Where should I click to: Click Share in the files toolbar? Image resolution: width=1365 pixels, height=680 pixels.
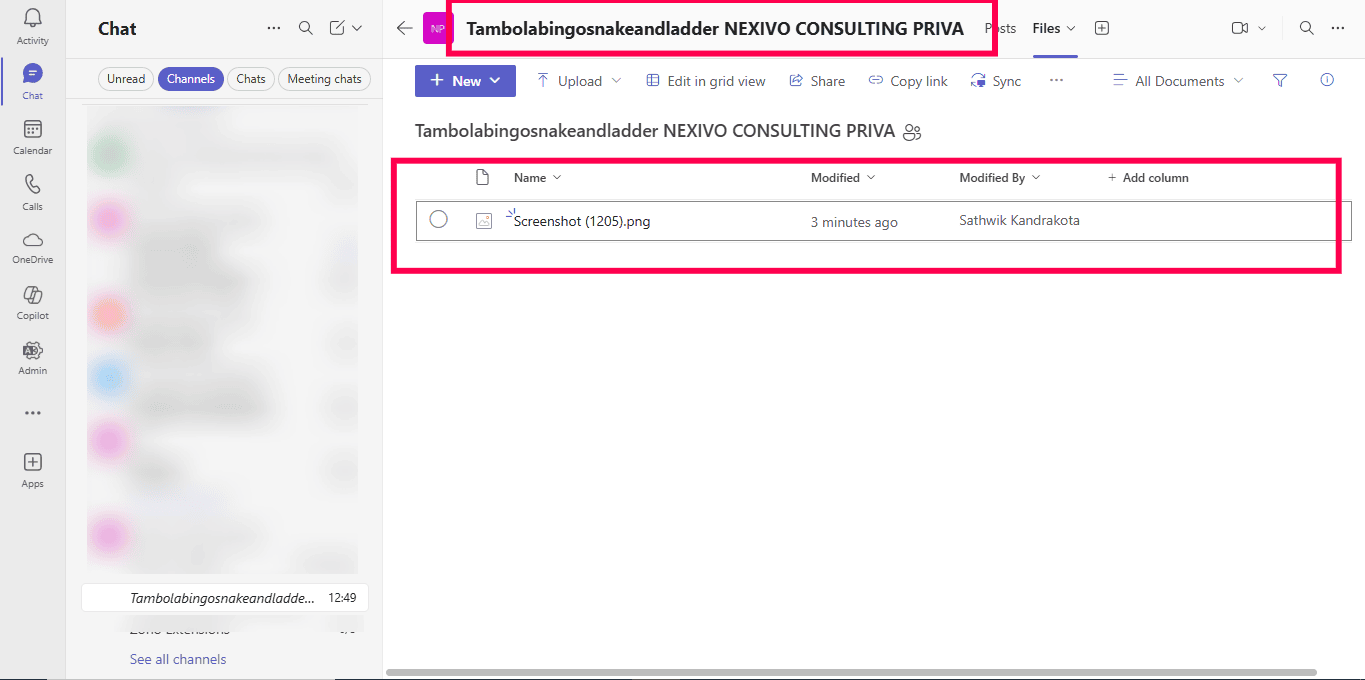[x=817, y=81]
